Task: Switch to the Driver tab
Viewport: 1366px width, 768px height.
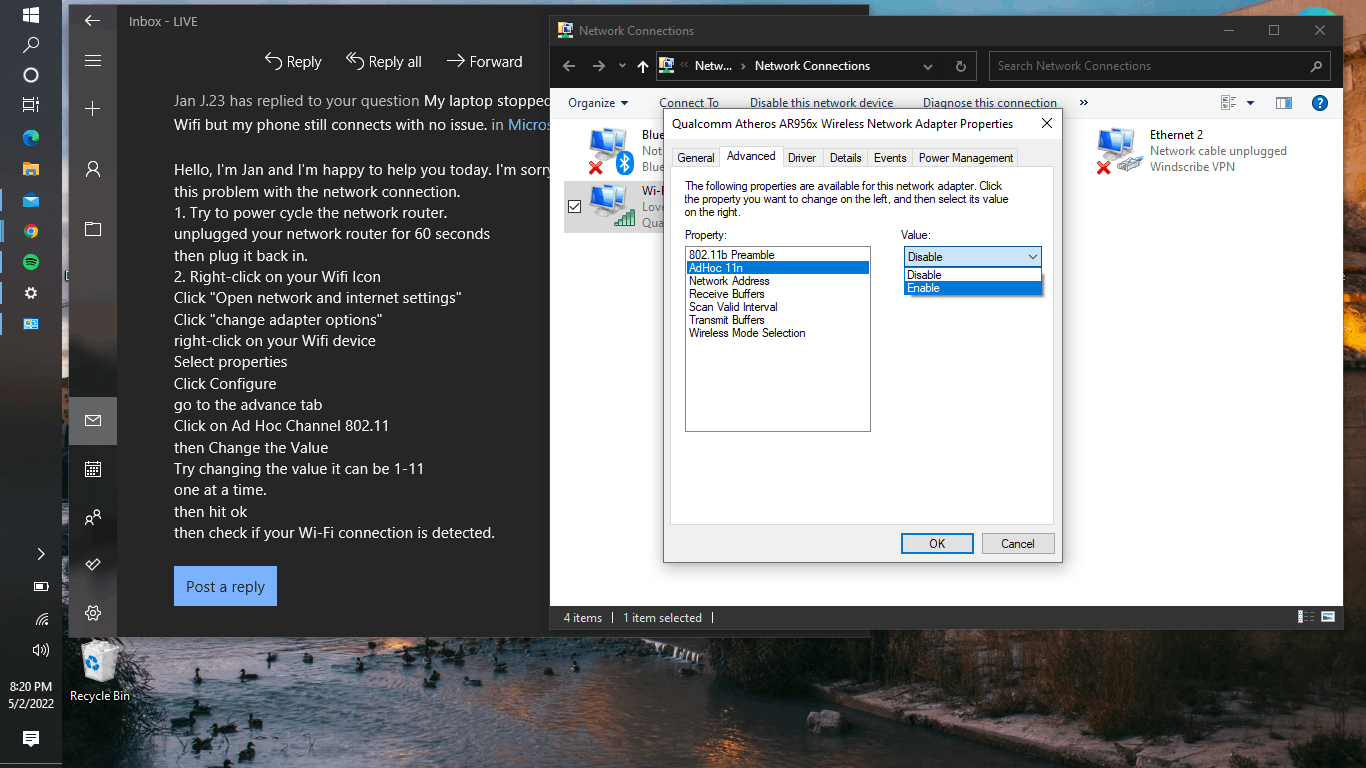Action: pyautogui.click(x=802, y=158)
